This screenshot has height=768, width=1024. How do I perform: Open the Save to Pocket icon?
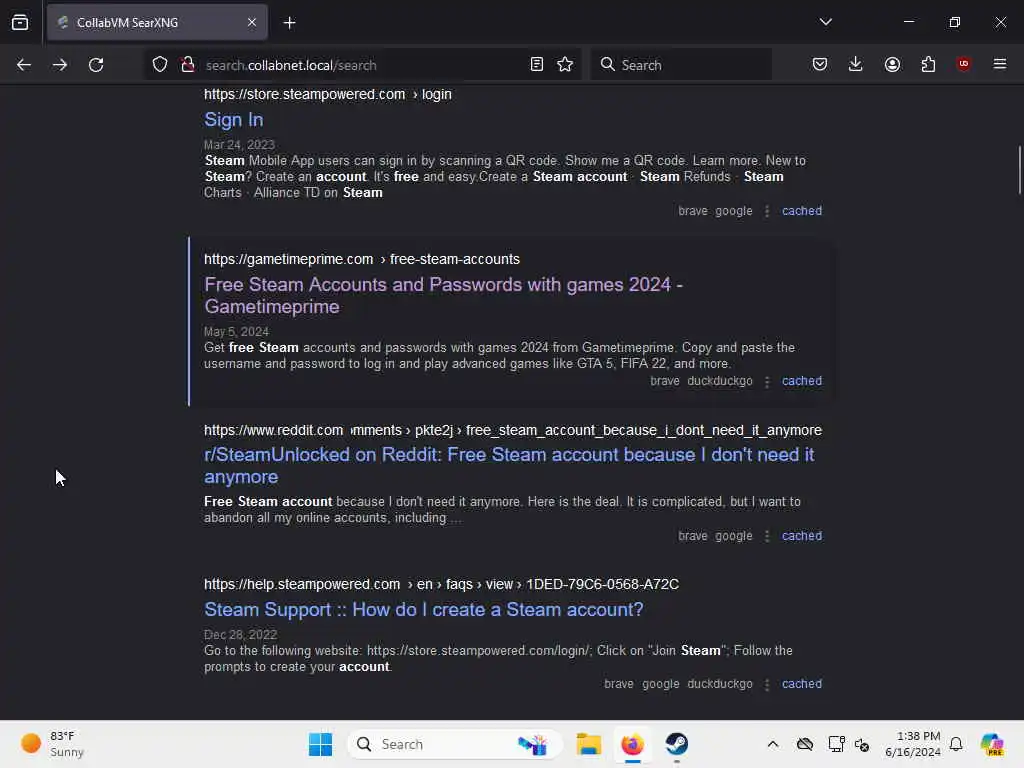(820, 65)
